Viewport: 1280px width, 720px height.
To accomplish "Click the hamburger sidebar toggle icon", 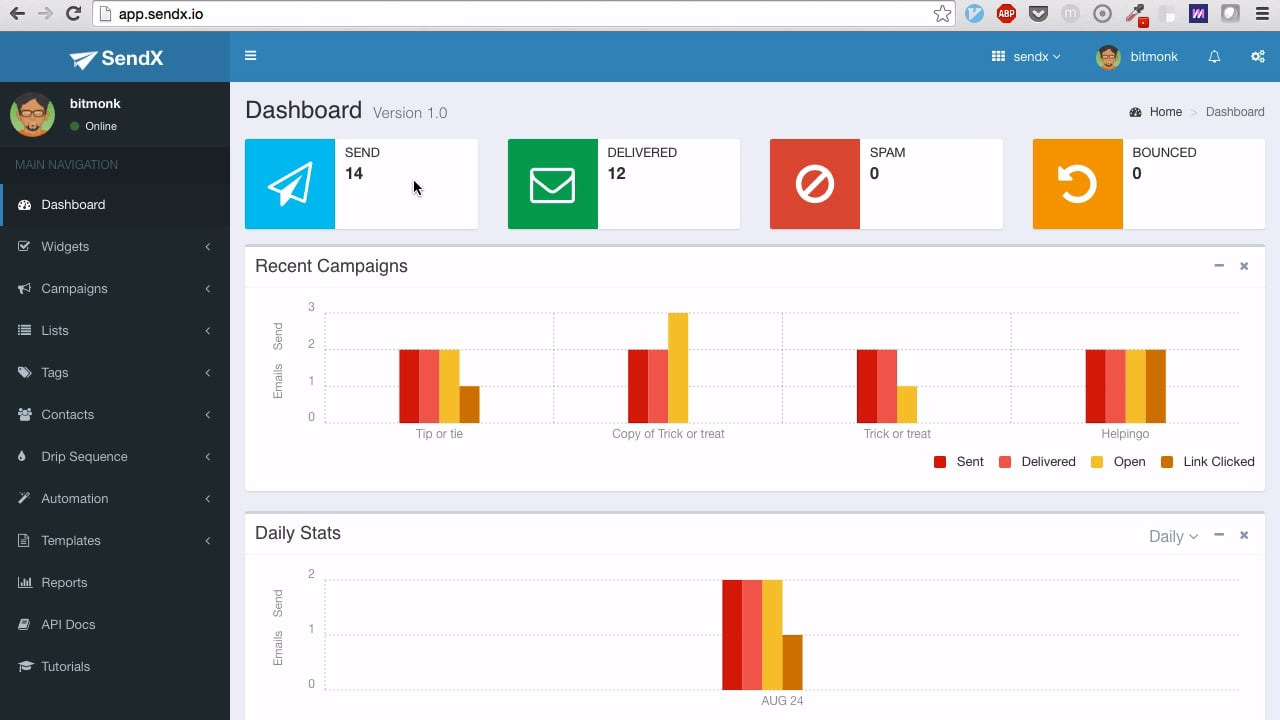I will click(x=250, y=56).
